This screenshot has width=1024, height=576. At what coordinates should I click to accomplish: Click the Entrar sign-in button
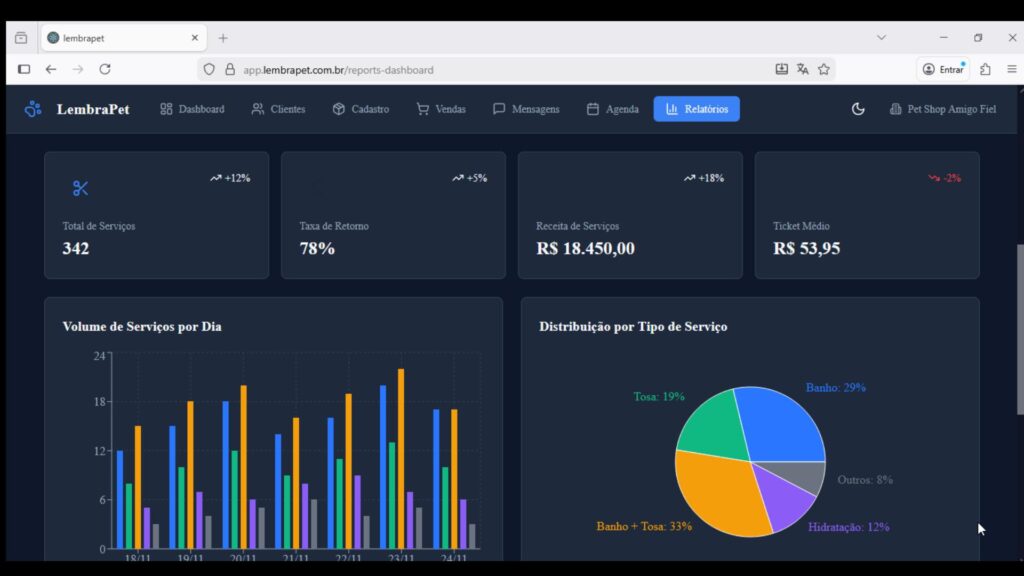[x=943, y=69]
